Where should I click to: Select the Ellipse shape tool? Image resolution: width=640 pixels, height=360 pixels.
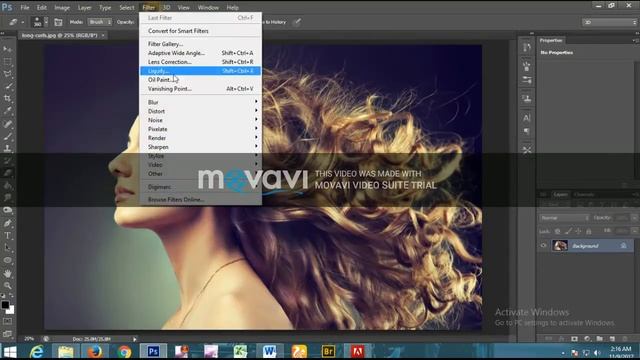[8, 260]
